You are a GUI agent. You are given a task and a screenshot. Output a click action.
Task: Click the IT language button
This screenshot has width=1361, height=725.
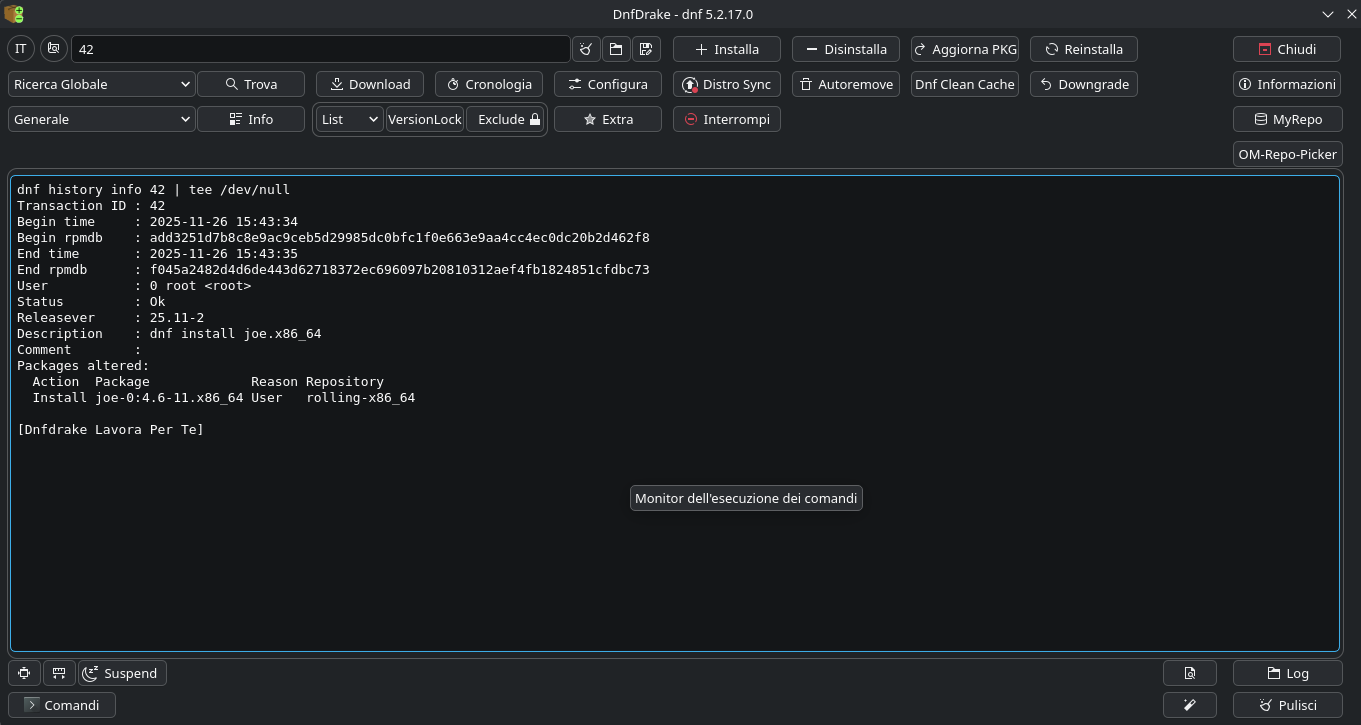21,49
